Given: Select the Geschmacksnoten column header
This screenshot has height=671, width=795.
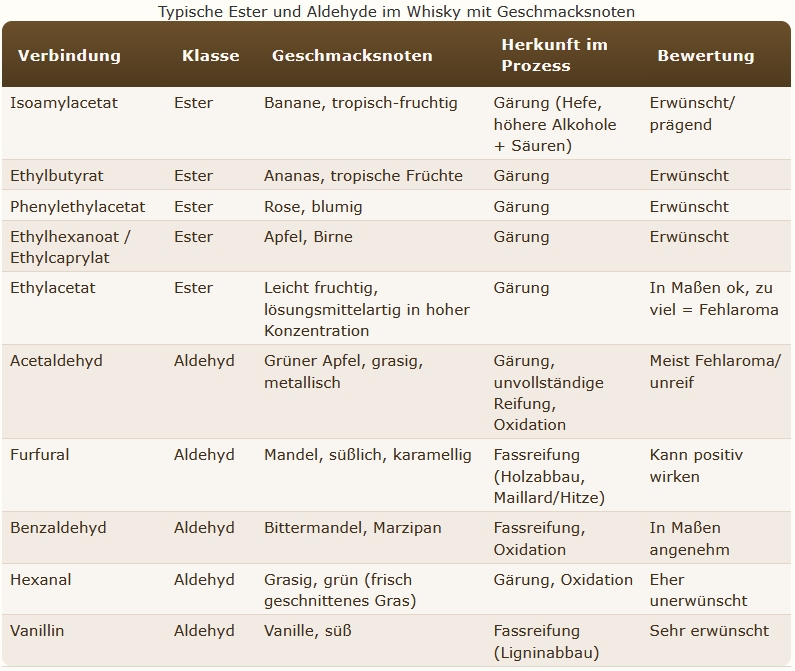Looking at the screenshot, I should click(x=352, y=55).
